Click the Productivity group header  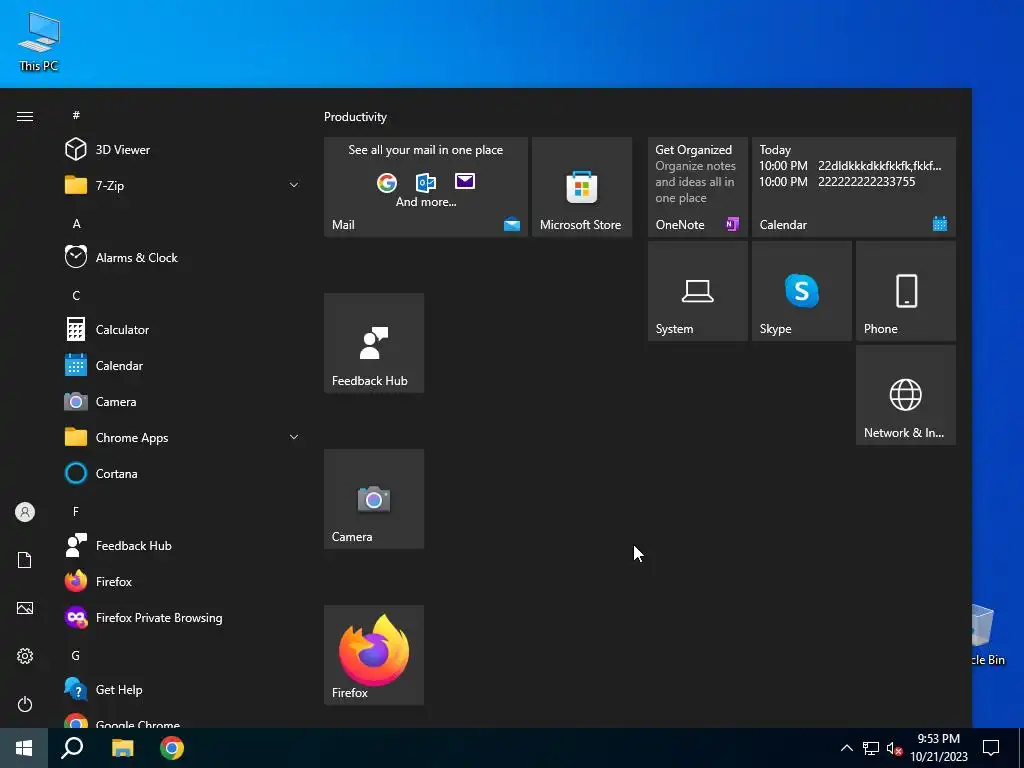click(x=355, y=117)
